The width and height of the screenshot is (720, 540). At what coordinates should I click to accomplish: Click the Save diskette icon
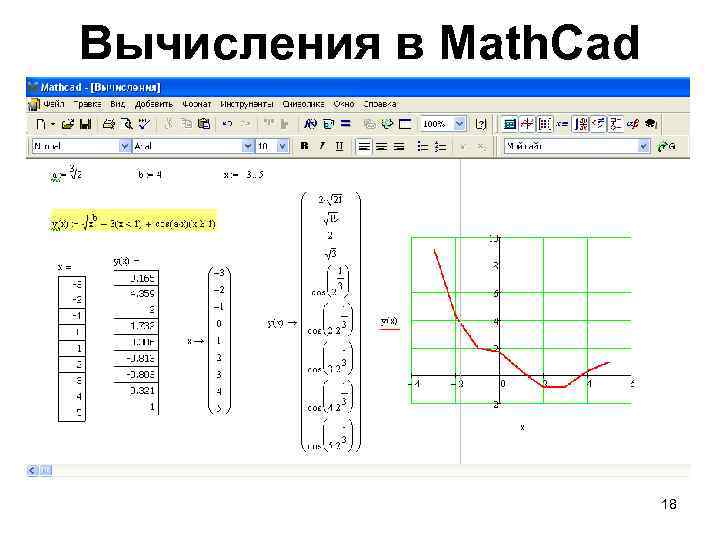tap(85, 124)
